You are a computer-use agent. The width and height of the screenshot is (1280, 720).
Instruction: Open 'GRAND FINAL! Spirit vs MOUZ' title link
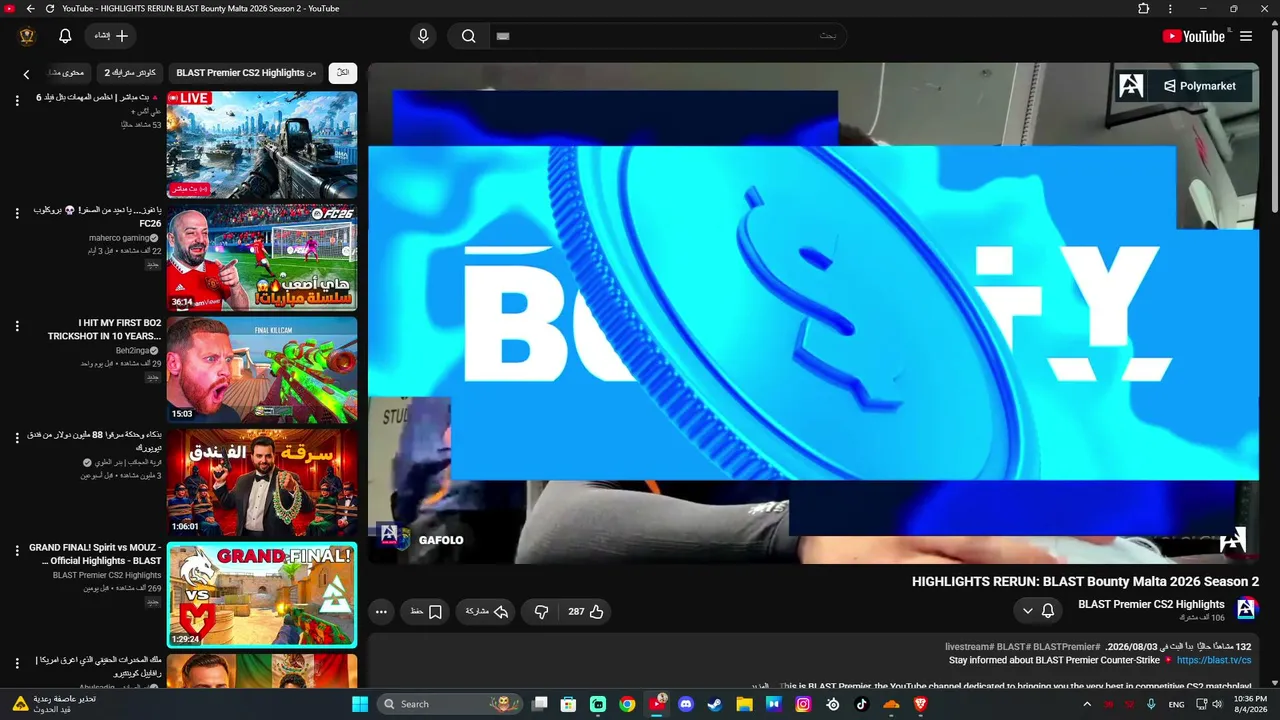pyautogui.click(x=95, y=554)
